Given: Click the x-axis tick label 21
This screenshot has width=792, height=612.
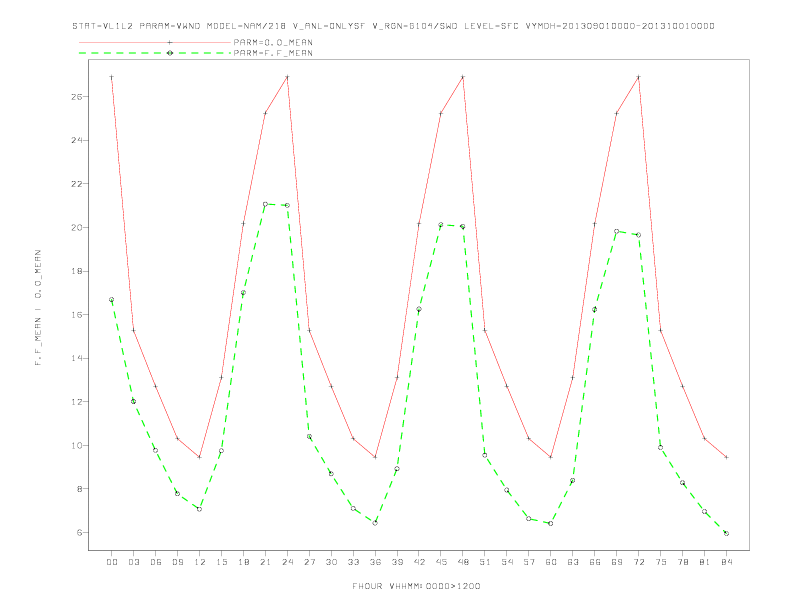Looking at the screenshot, I should [265, 562].
